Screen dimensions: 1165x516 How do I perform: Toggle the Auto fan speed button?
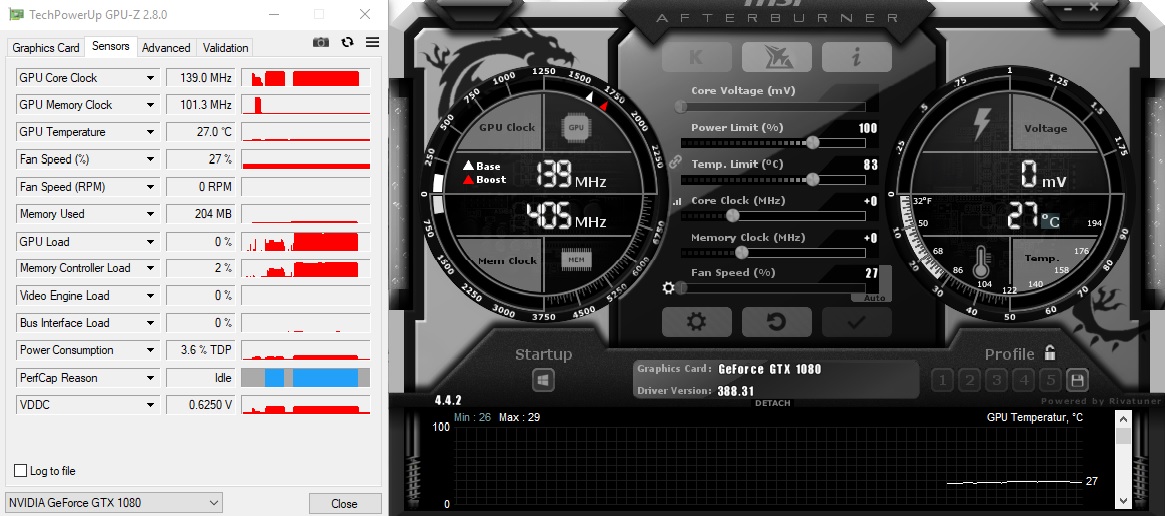(874, 297)
